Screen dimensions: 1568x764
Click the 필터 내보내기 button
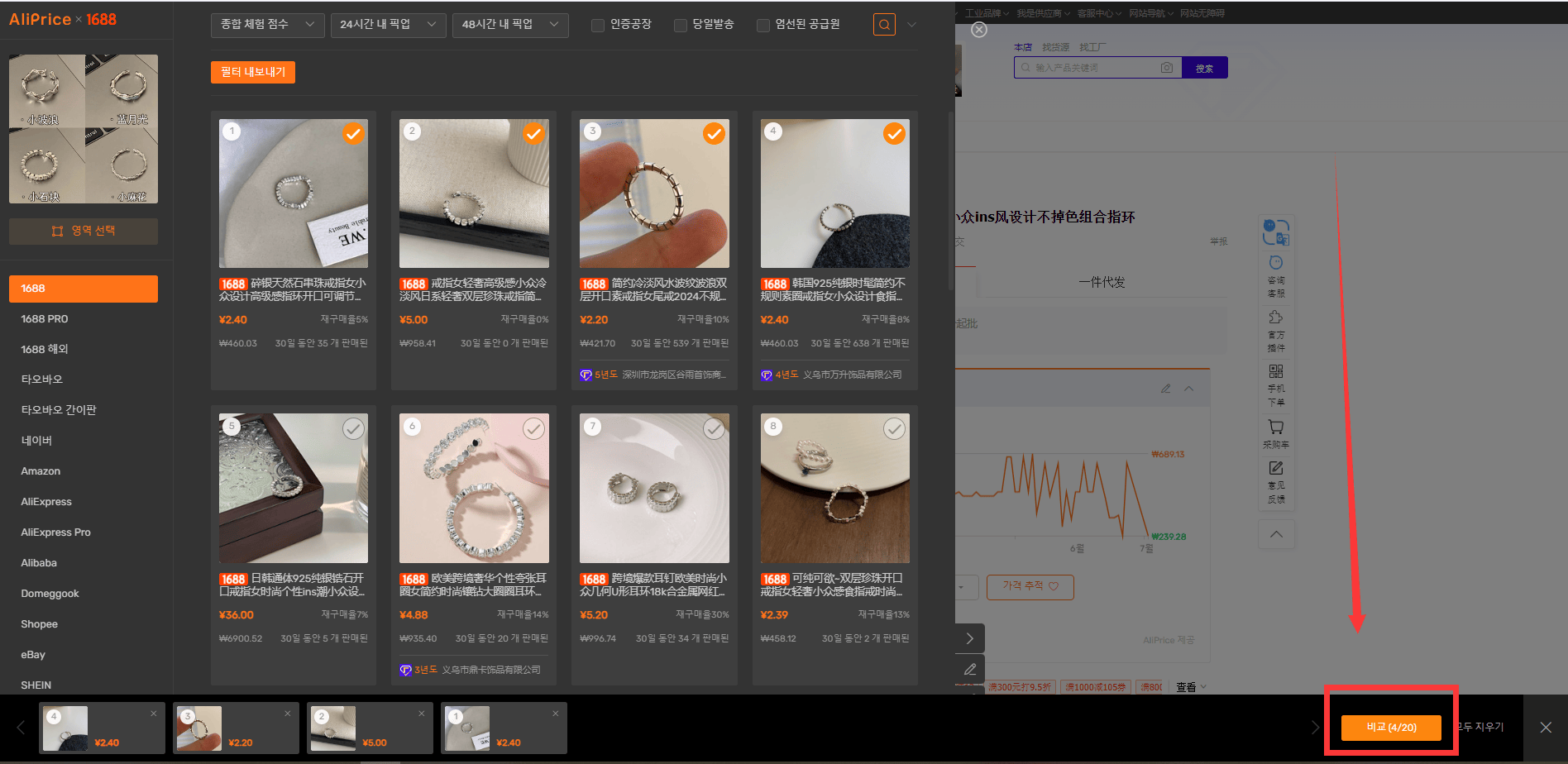253,72
